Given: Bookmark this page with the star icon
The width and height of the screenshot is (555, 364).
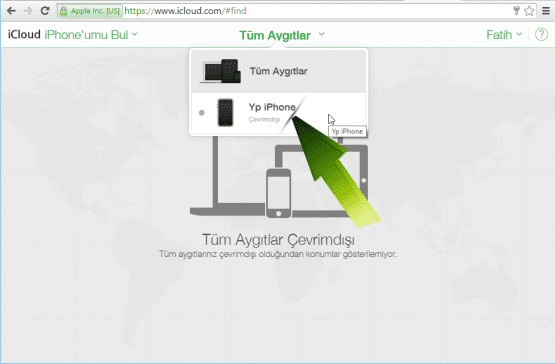Looking at the screenshot, I should [529, 11].
